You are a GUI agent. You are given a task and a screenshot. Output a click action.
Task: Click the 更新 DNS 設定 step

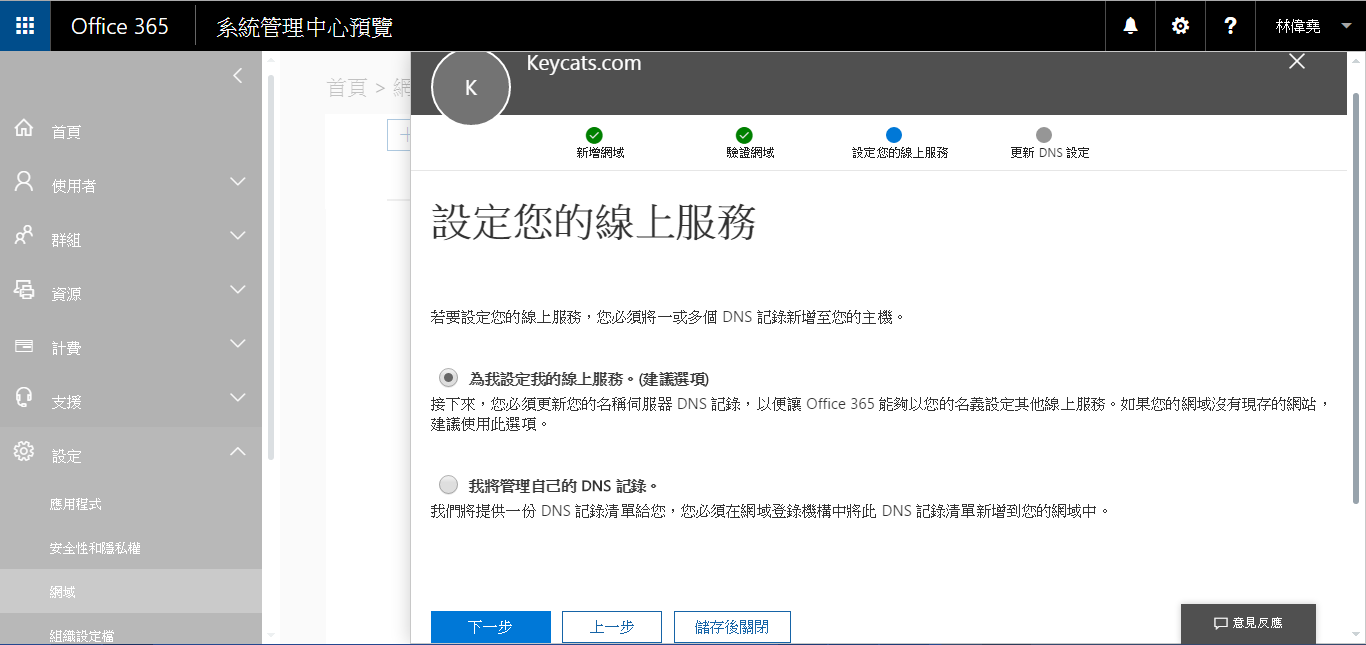click(x=1050, y=144)
